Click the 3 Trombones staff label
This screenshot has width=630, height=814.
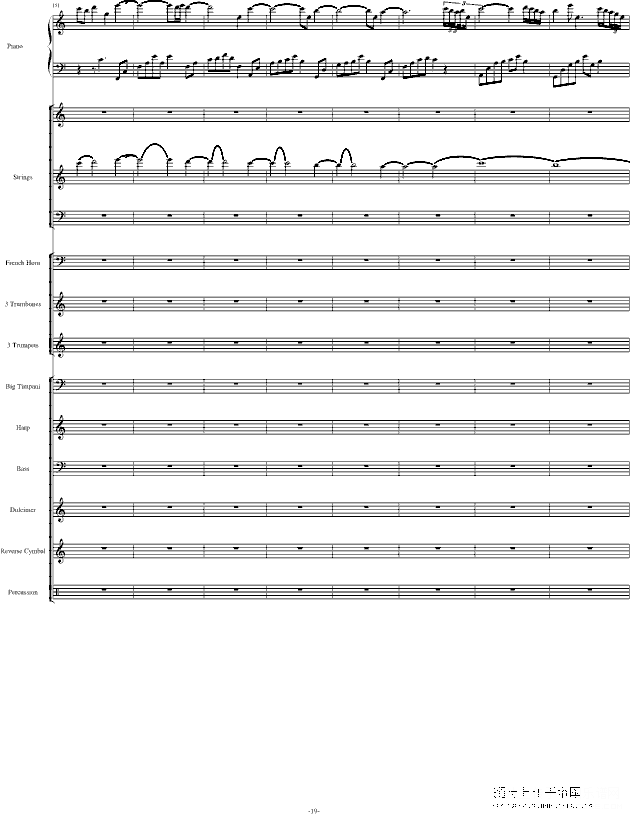tap(23, 304)
